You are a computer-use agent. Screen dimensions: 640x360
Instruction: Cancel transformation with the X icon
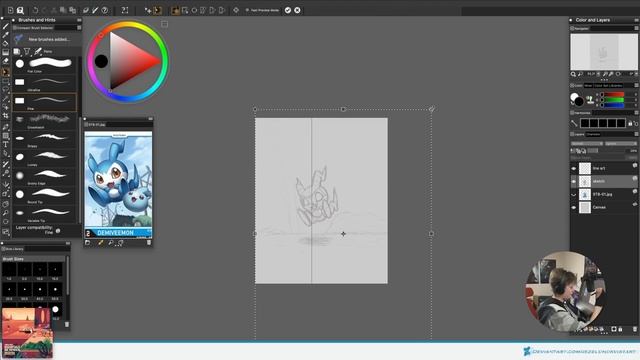[x=297, y=10]
